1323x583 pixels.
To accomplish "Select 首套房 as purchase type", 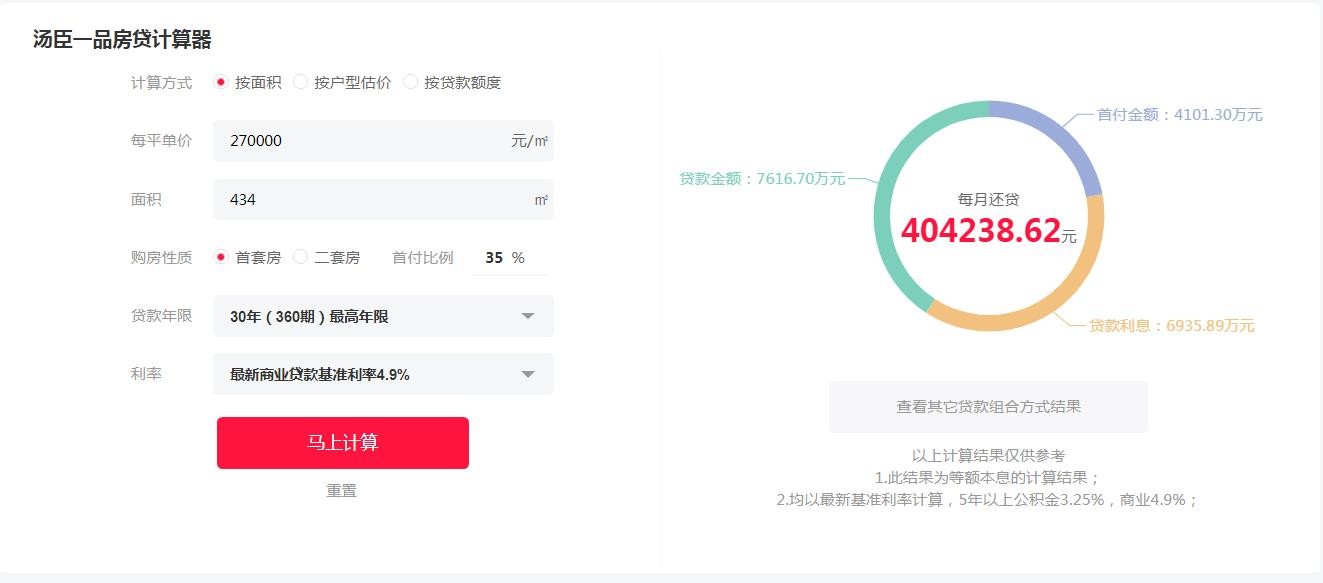I will [221, 257].
